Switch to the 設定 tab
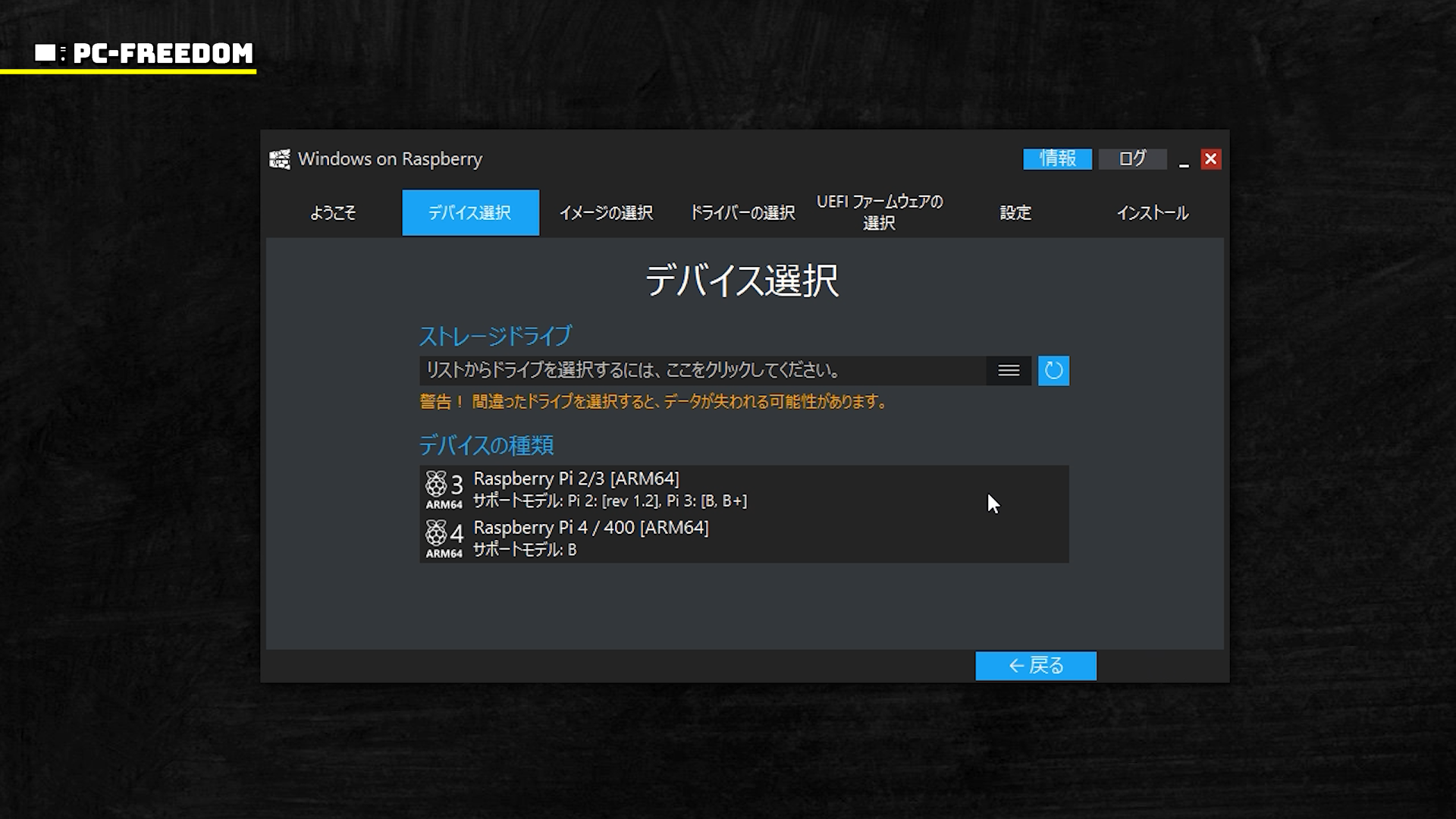Screen dimensions: 1456x819 point(1015,213)
